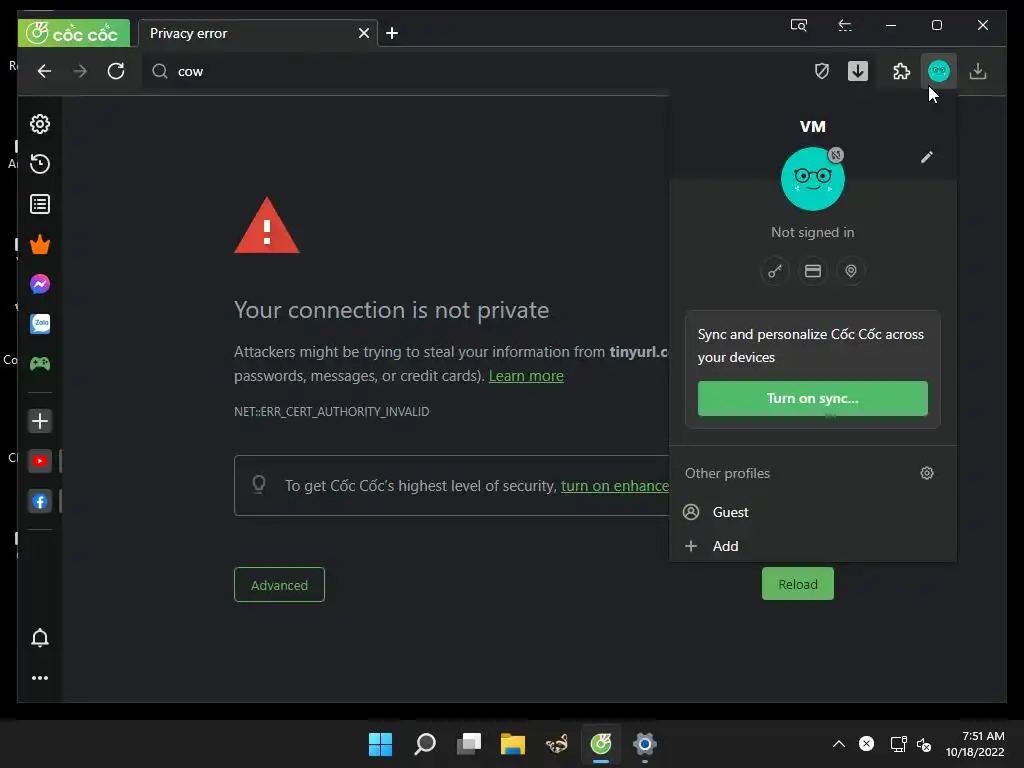
Task: Click the Cốc Cốc logo button
Action: [74, 33]
